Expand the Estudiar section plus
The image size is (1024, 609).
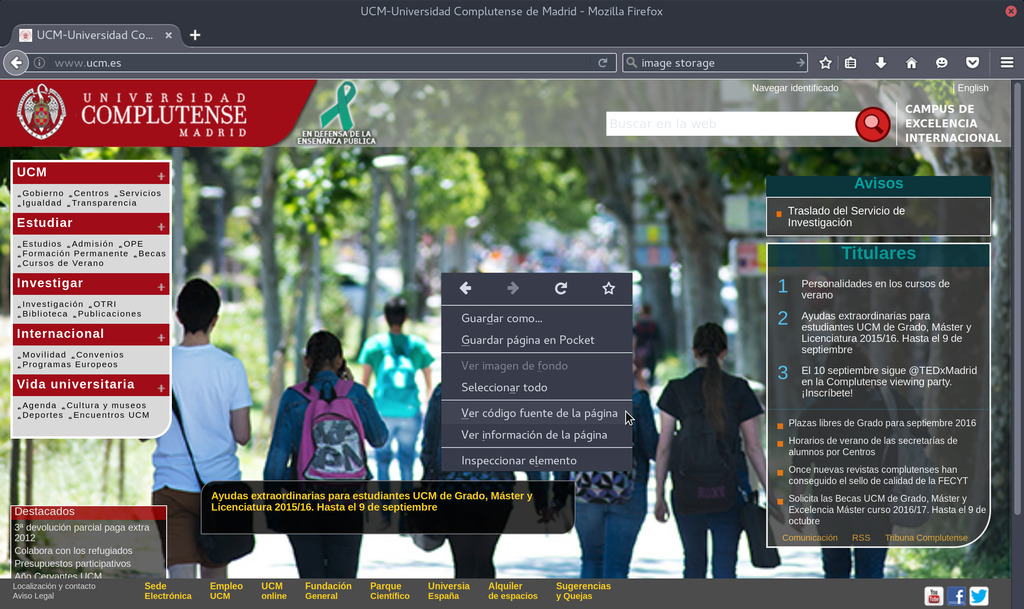pos(161,226)
